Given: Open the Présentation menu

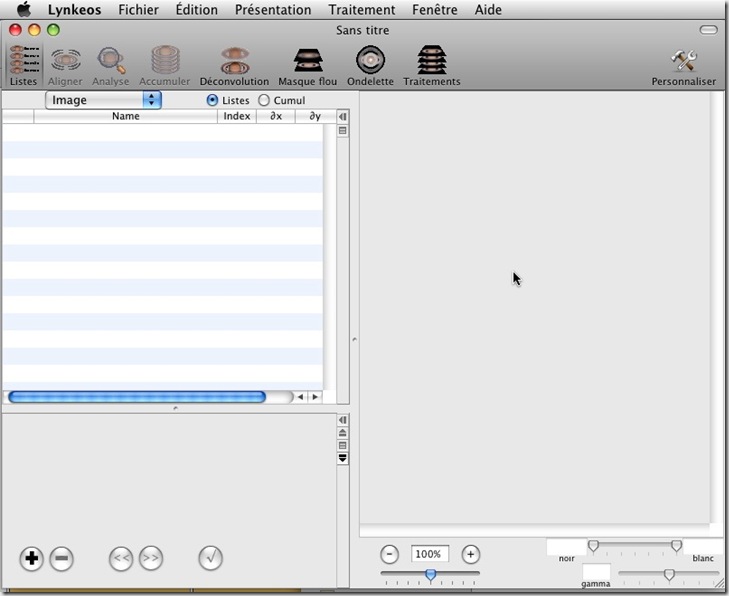Looking at the screenshot, I should [273, 9].
